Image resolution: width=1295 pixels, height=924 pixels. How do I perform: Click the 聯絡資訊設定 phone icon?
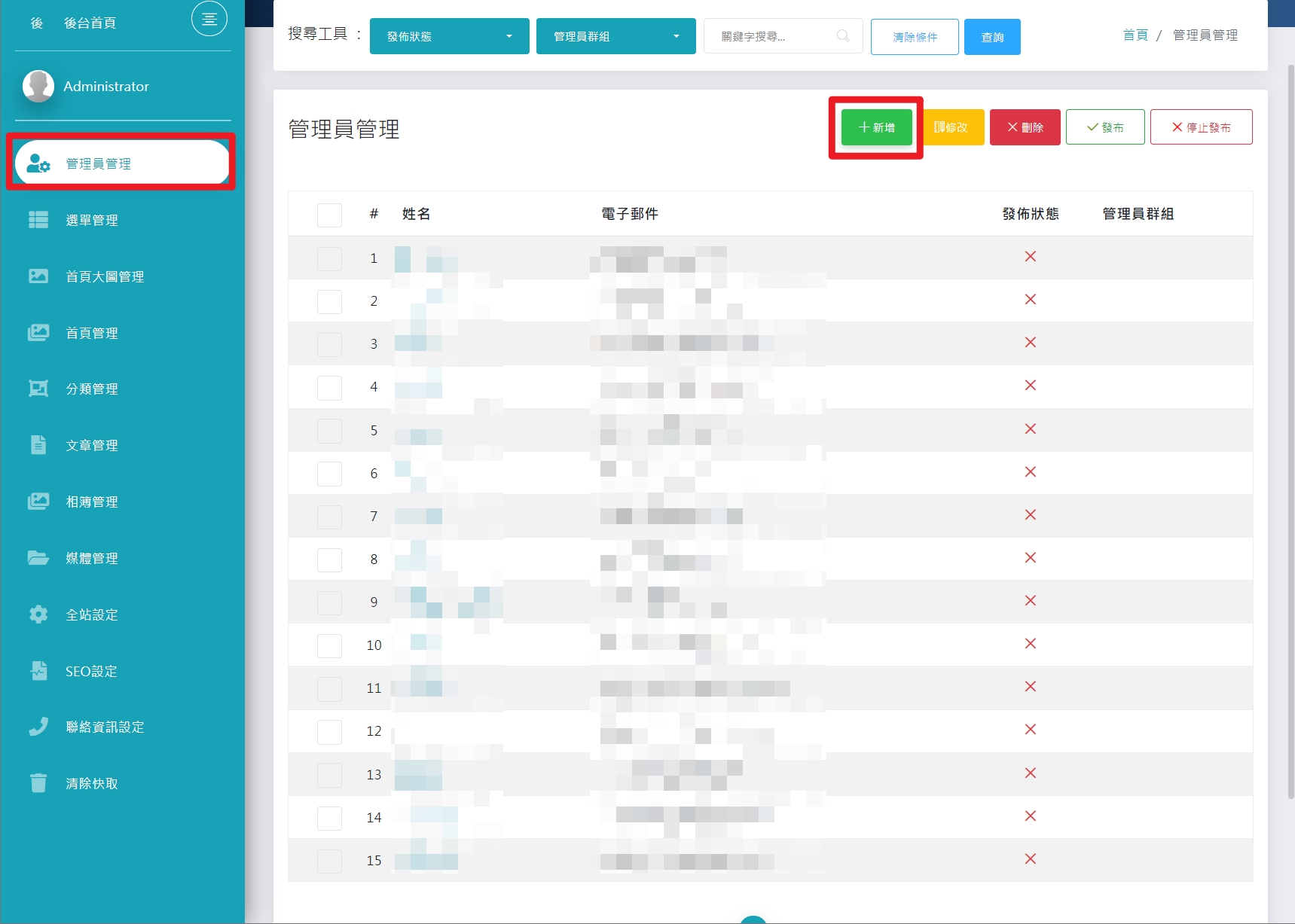[38, 727]
